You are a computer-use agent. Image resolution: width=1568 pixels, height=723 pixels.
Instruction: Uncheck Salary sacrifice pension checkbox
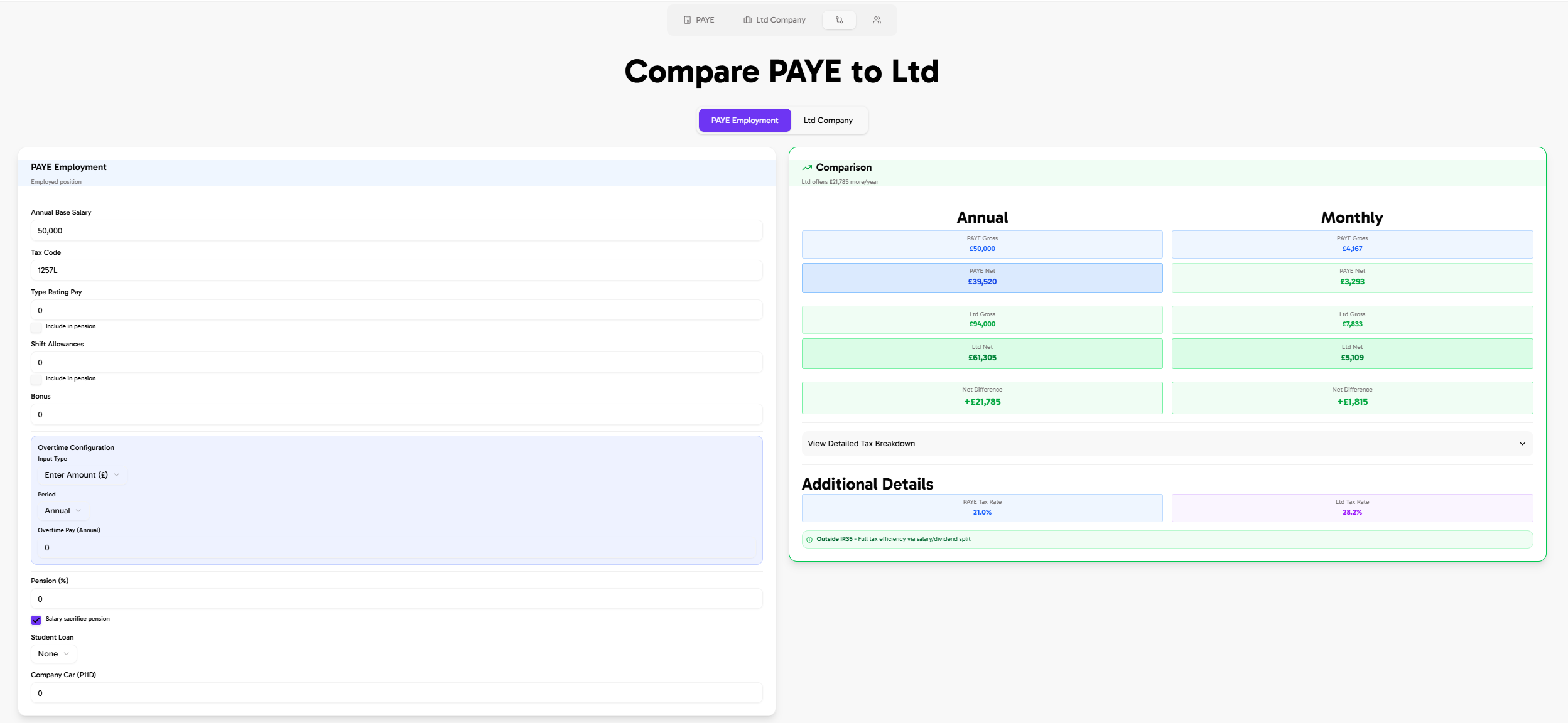coord(36,620)
